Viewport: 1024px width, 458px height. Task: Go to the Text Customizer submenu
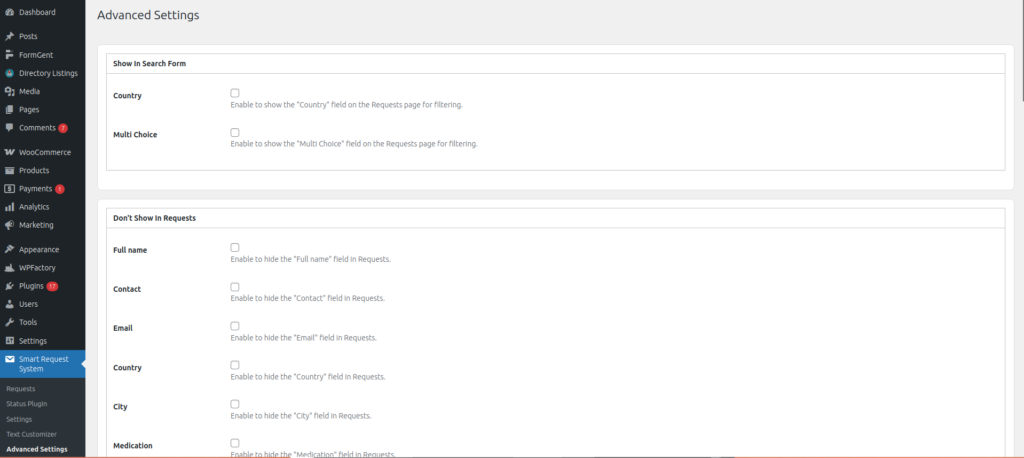click(31, 434)
